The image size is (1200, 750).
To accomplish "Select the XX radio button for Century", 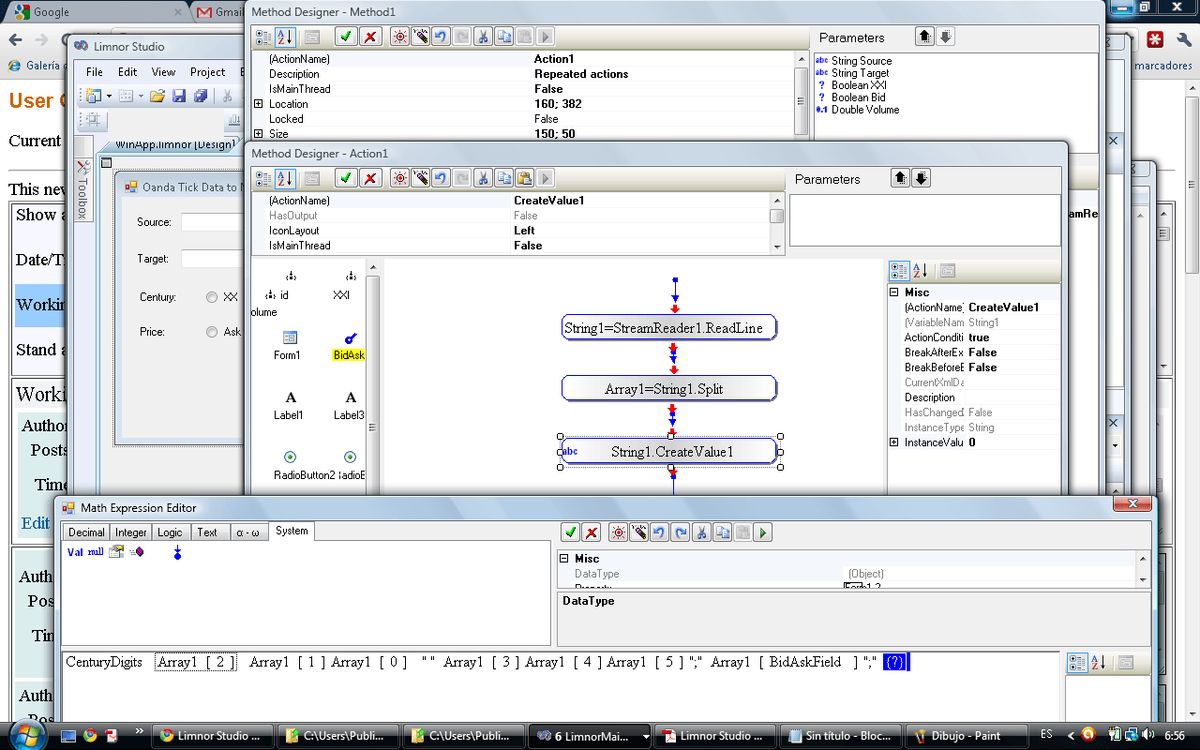I will 211,296.
